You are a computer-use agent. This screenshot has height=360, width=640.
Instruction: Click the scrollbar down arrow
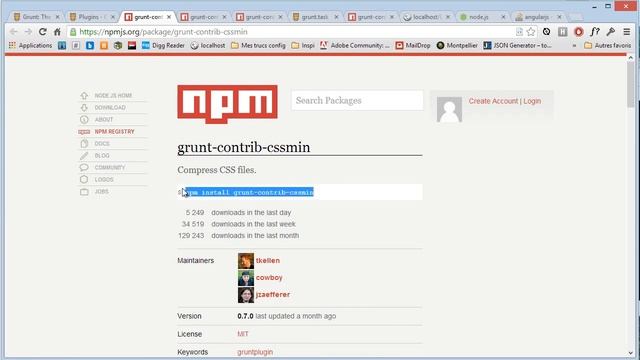coord(631,353)
